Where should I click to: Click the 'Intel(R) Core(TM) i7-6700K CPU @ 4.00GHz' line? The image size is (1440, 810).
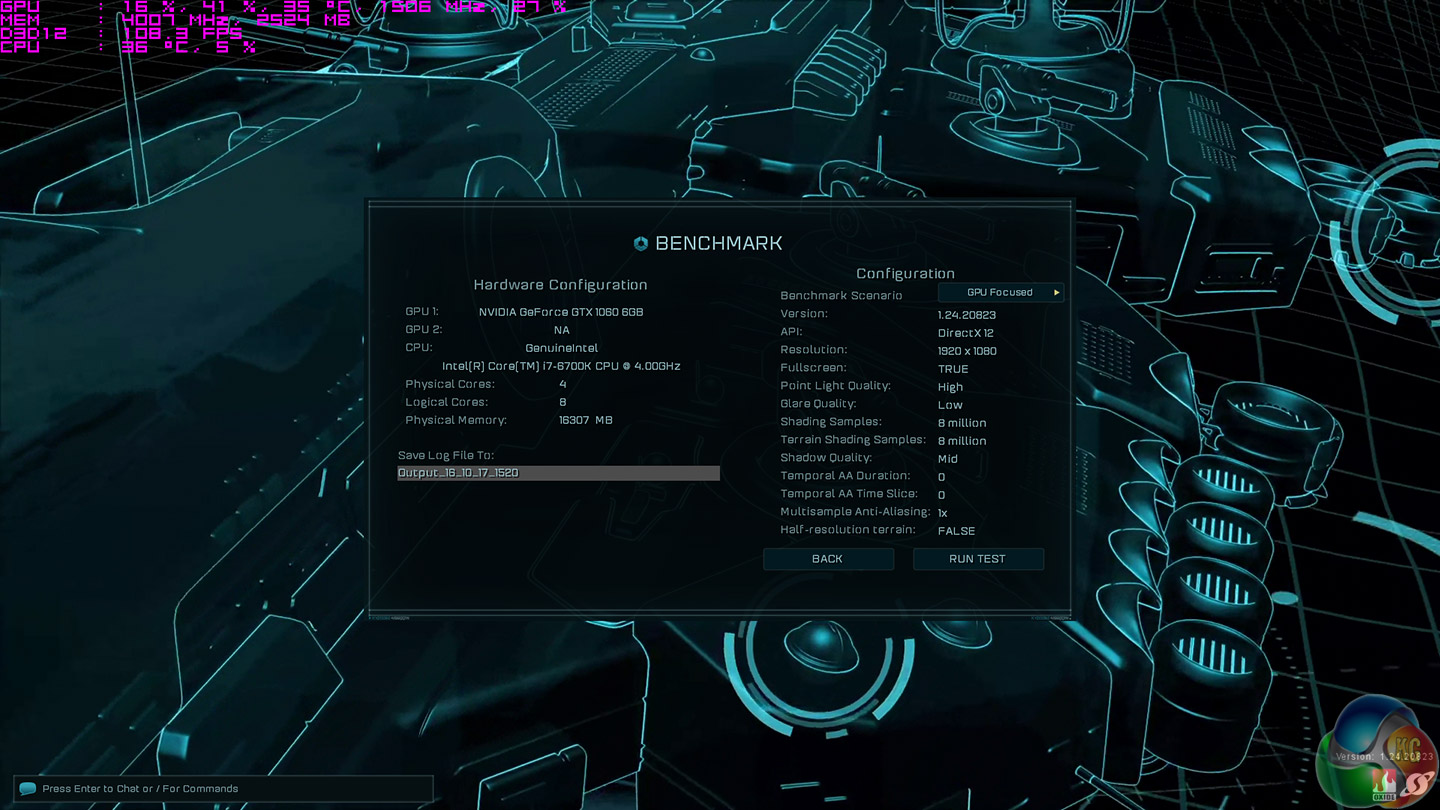pos(561,366)
